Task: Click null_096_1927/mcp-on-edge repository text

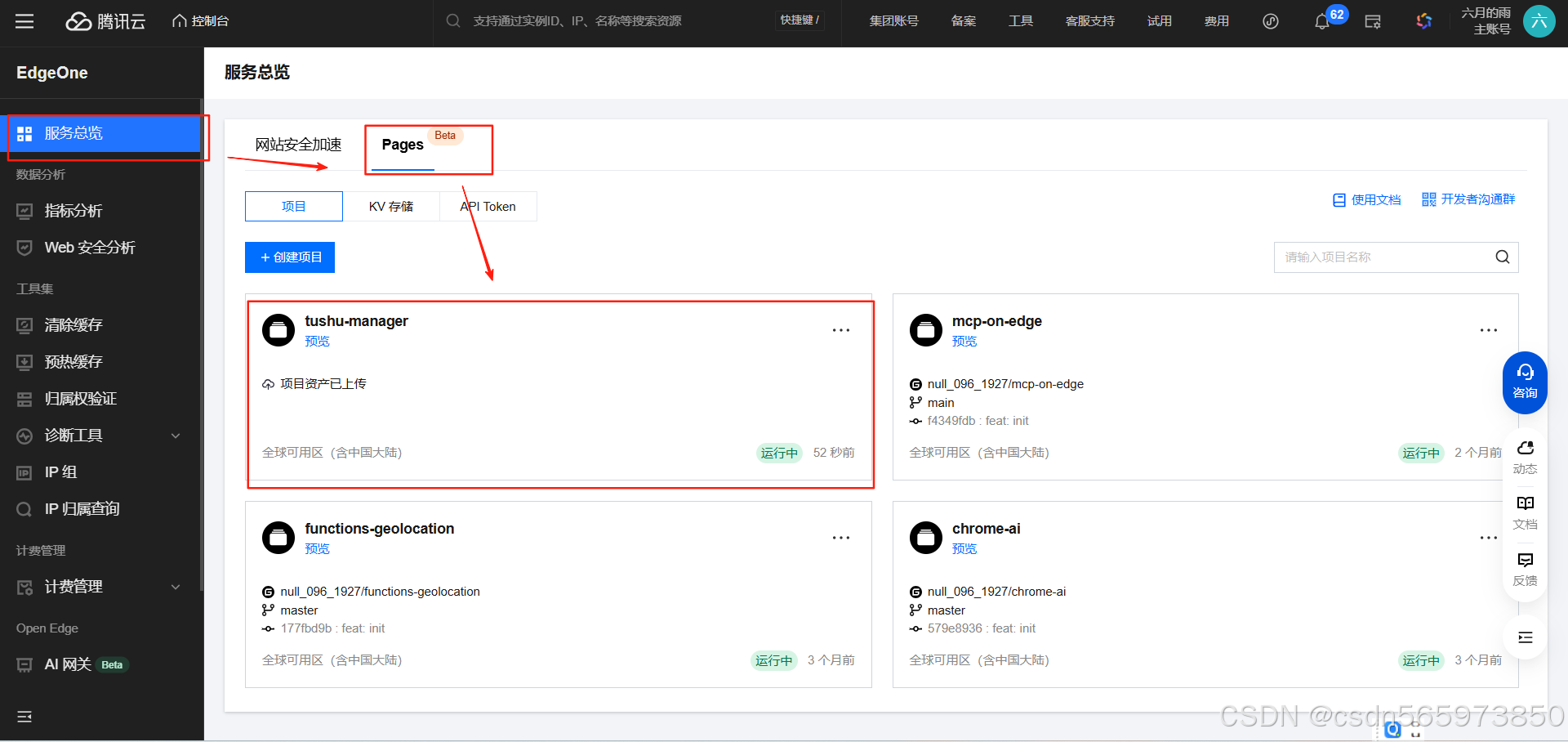Action: click(1005, 384)
